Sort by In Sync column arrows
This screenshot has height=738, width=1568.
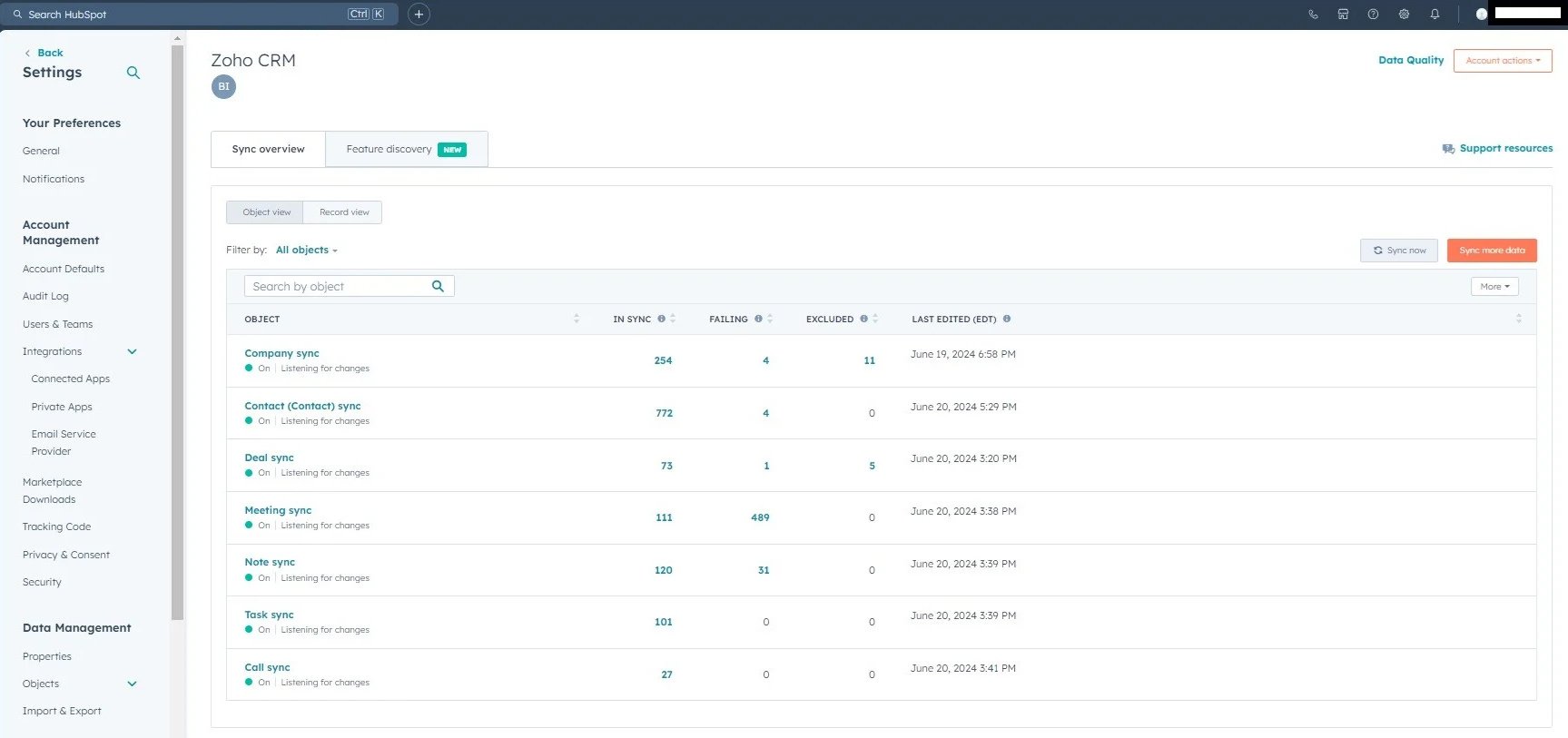tap(673, 319)
